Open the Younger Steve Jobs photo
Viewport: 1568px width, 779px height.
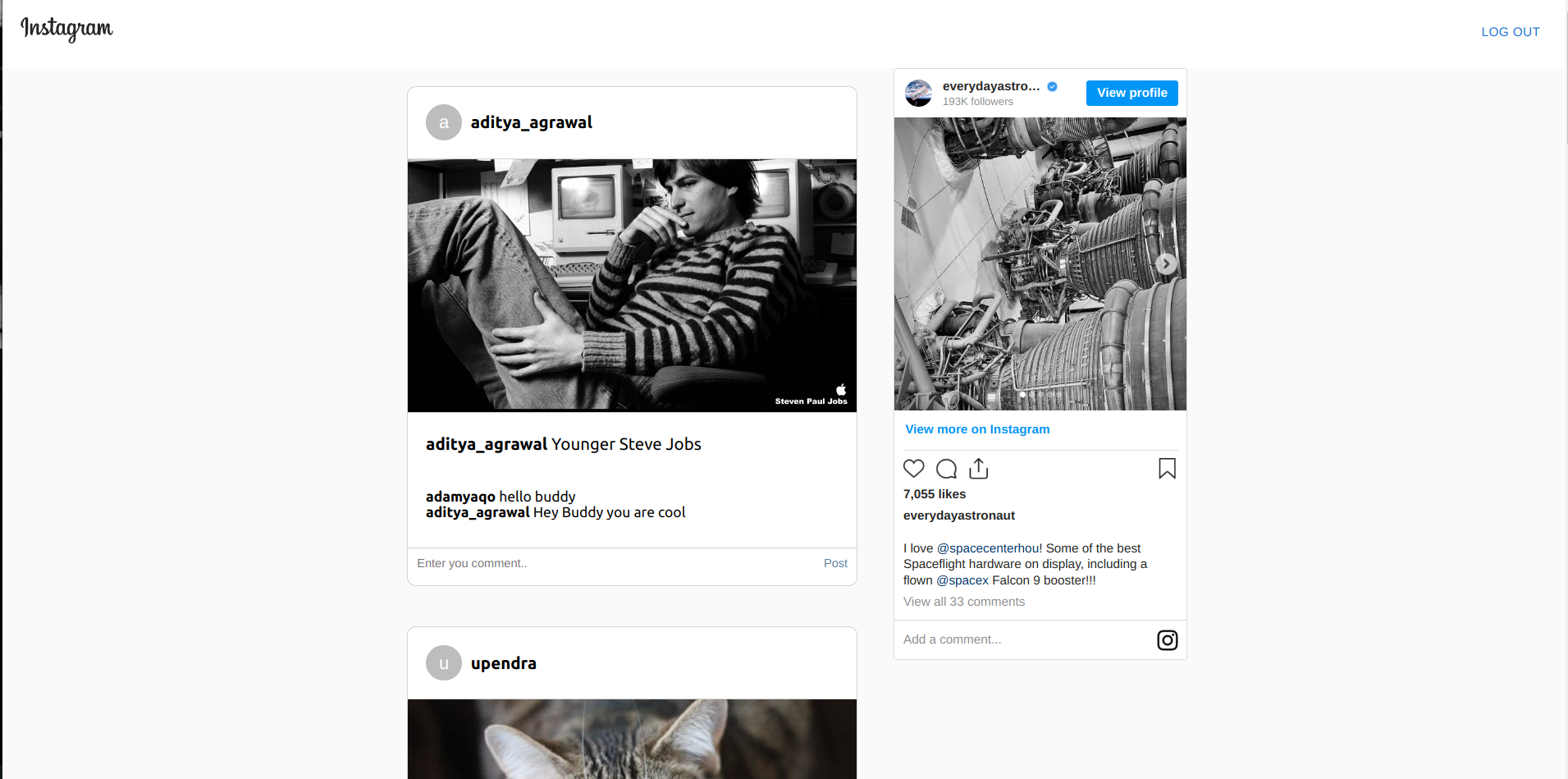(632, 286)
